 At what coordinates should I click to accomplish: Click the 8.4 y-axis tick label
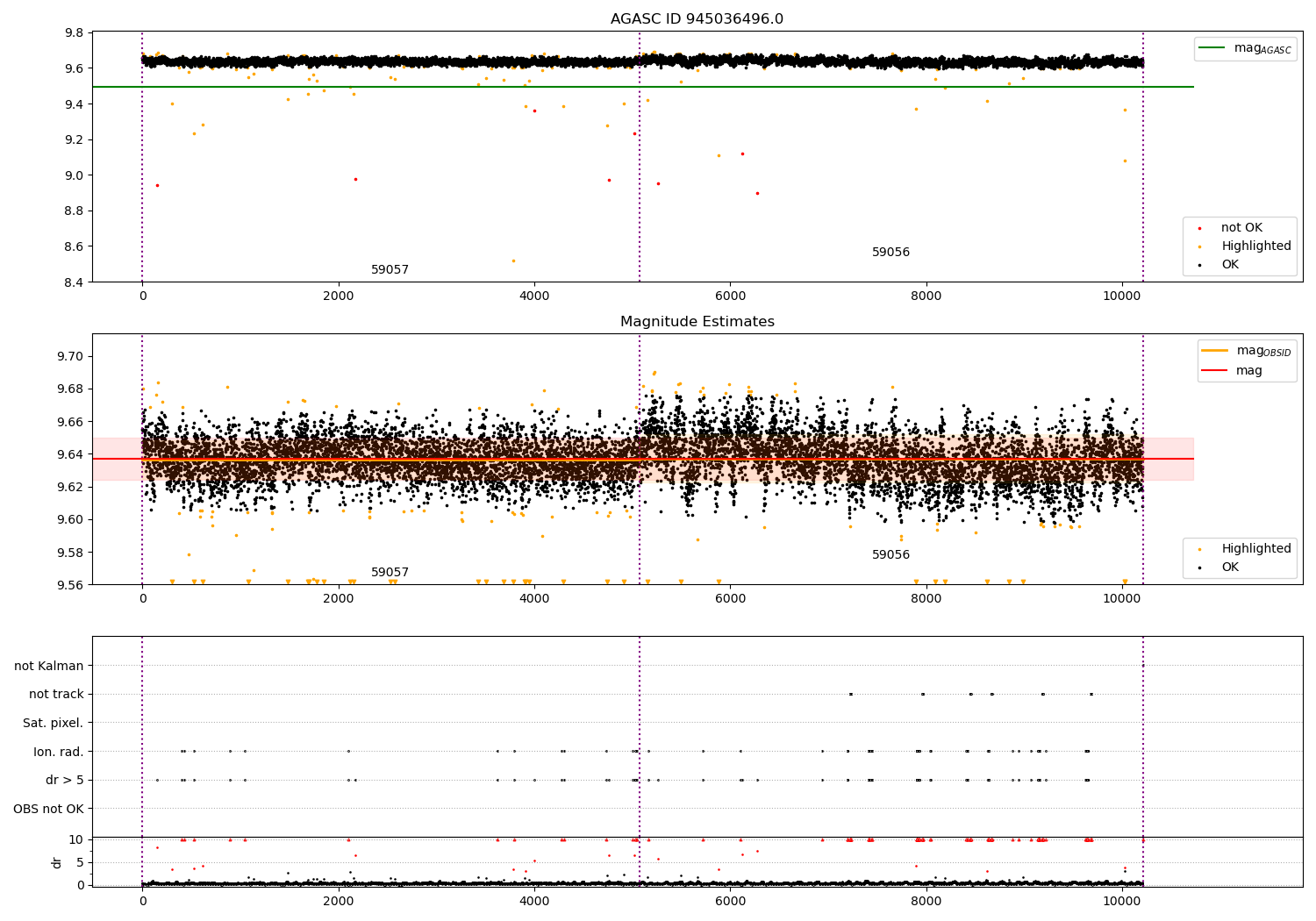75,282
